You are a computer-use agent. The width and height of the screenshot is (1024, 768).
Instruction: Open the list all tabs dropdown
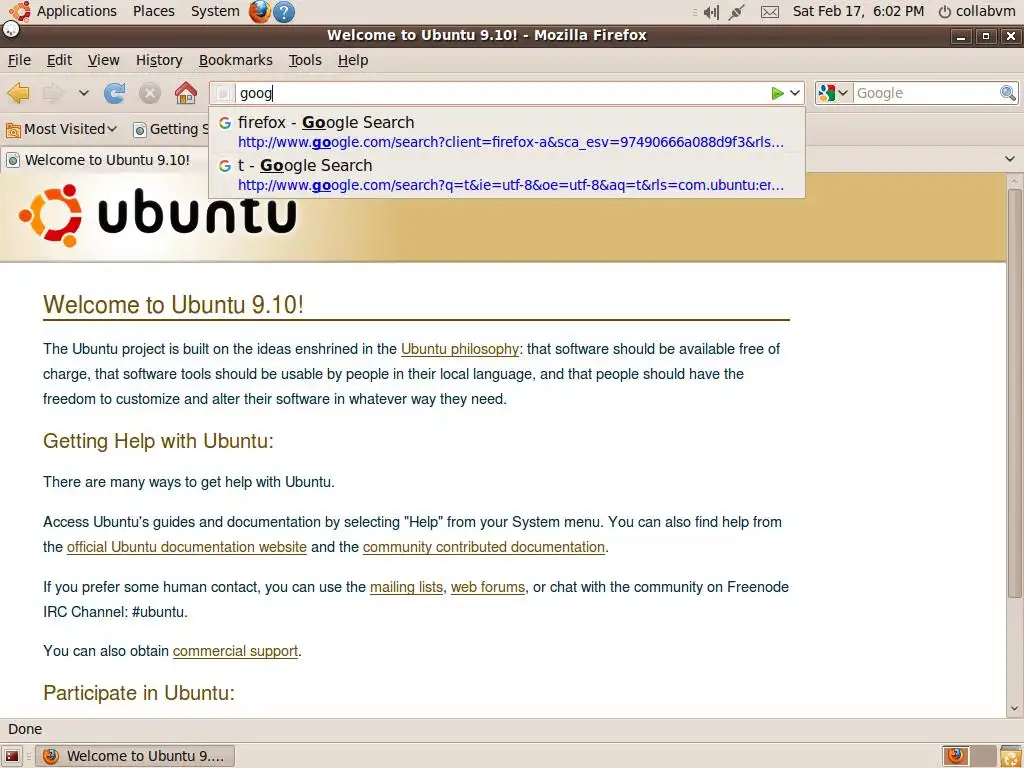tap(1010, 159)
